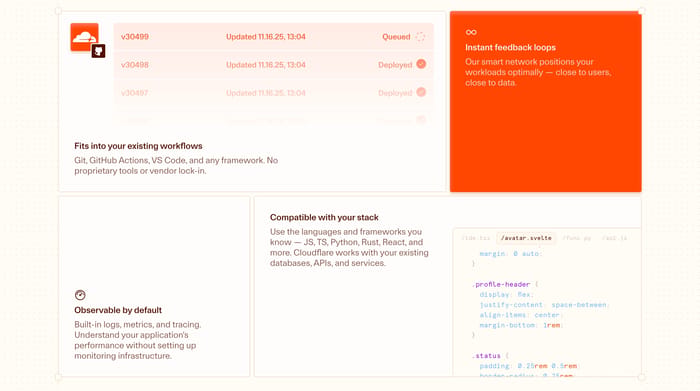This screenshot has height=391, width=700.
Task: Click the paragraph starting Use the languages
Action: (x=349, y=247)
